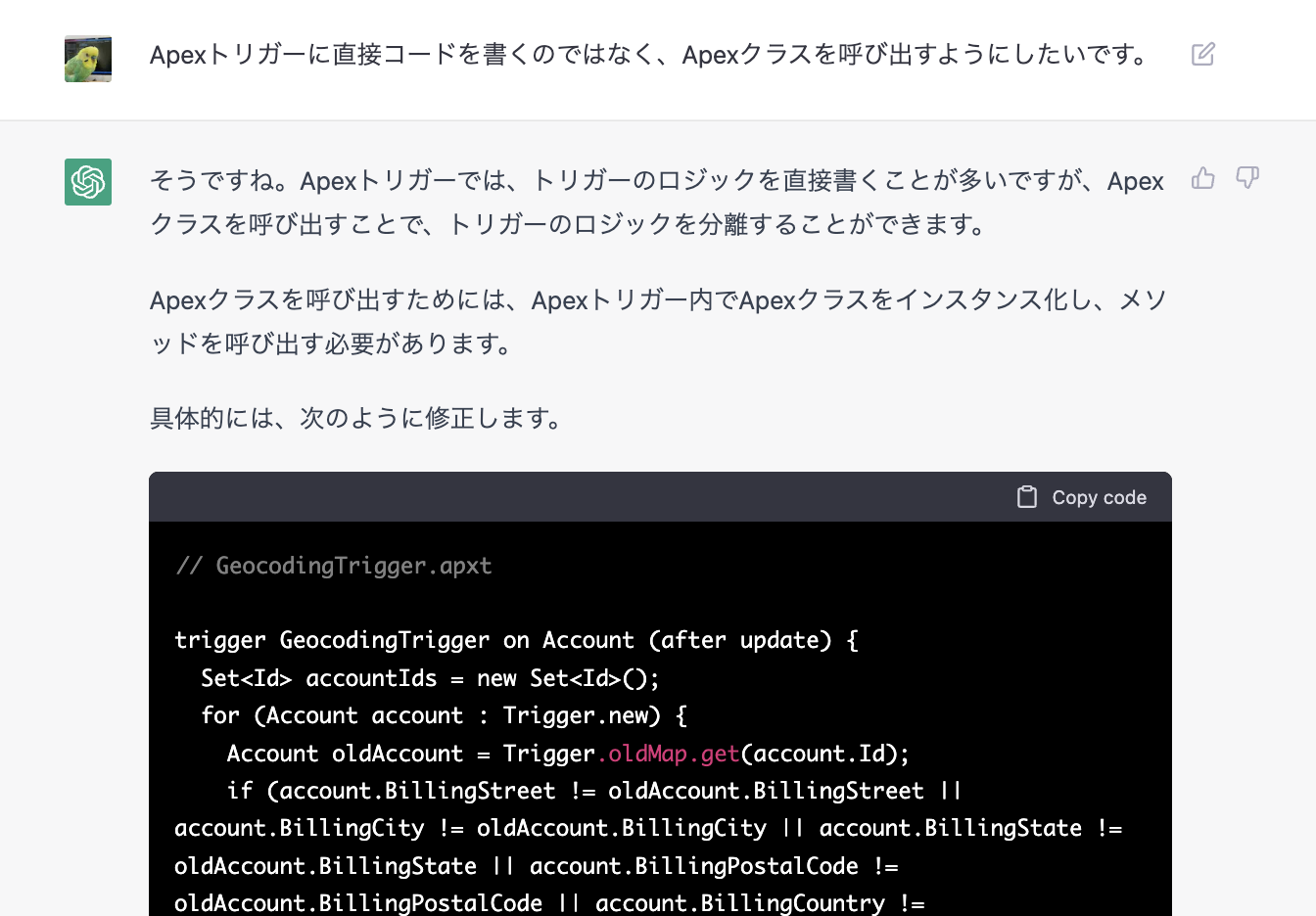Click the pink '.oldMap.get' code text

coord(668,754)
